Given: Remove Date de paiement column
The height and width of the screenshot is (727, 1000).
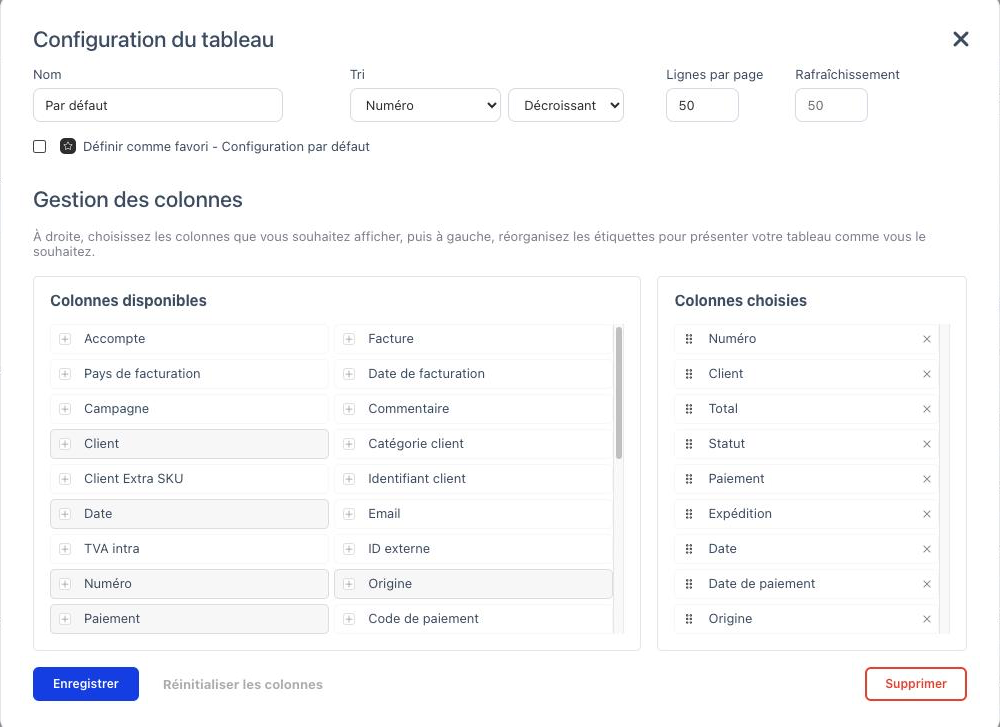Looking at the screenshot, I should 927,584.
